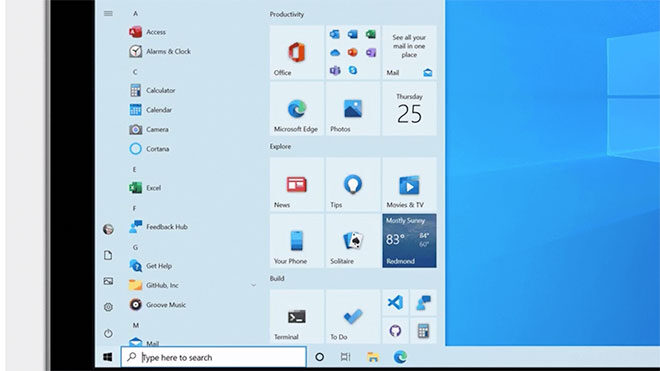Open File Explorer on the taskbar

click(x=373, y=357)
